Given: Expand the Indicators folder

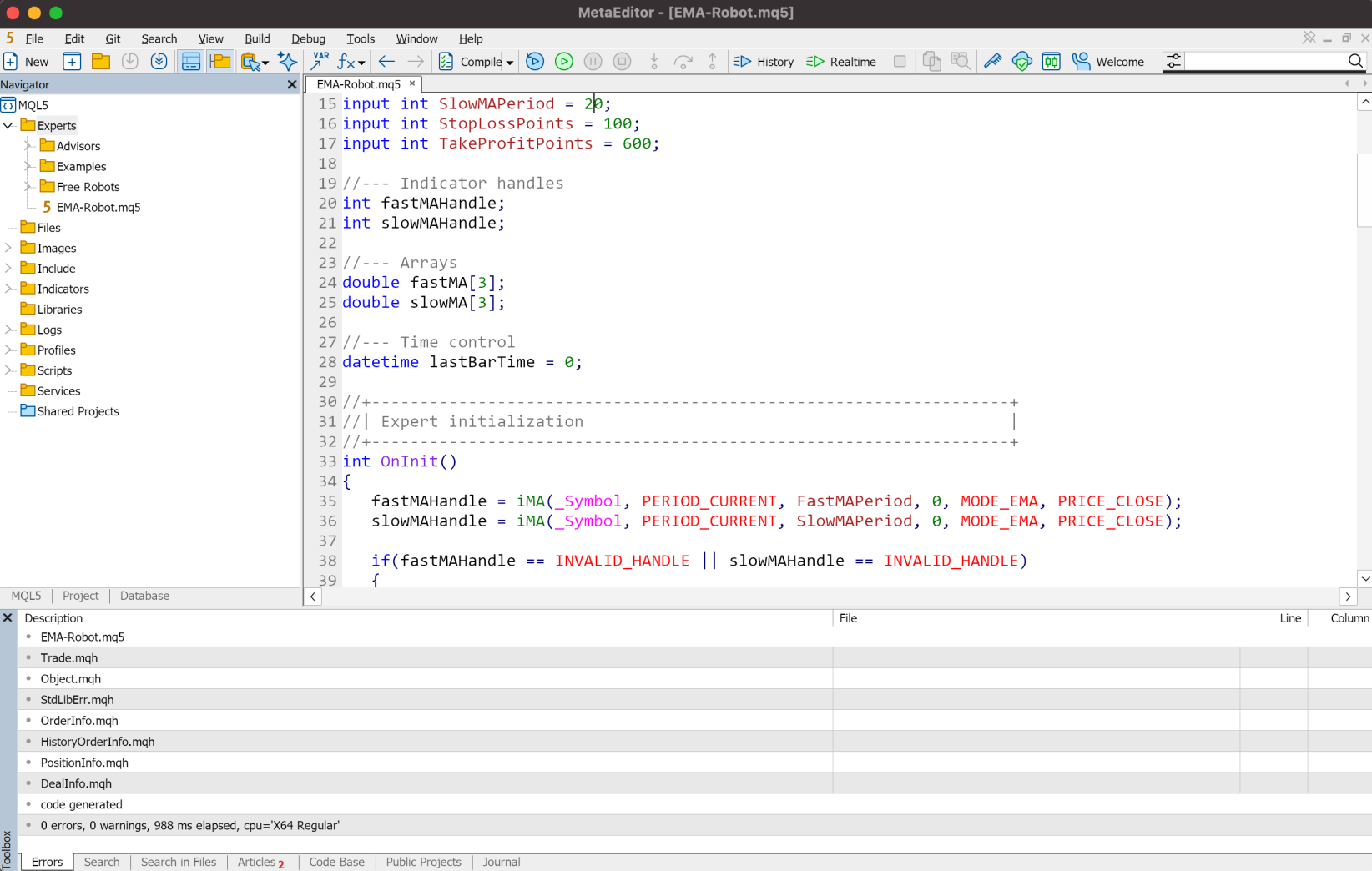Looking at the screenshot, I should 8,289.
